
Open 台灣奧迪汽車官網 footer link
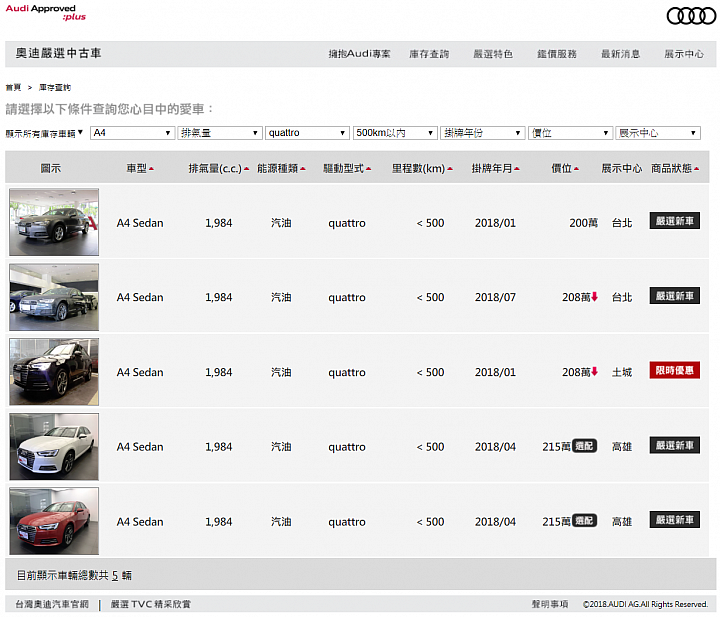pos(52,604)
